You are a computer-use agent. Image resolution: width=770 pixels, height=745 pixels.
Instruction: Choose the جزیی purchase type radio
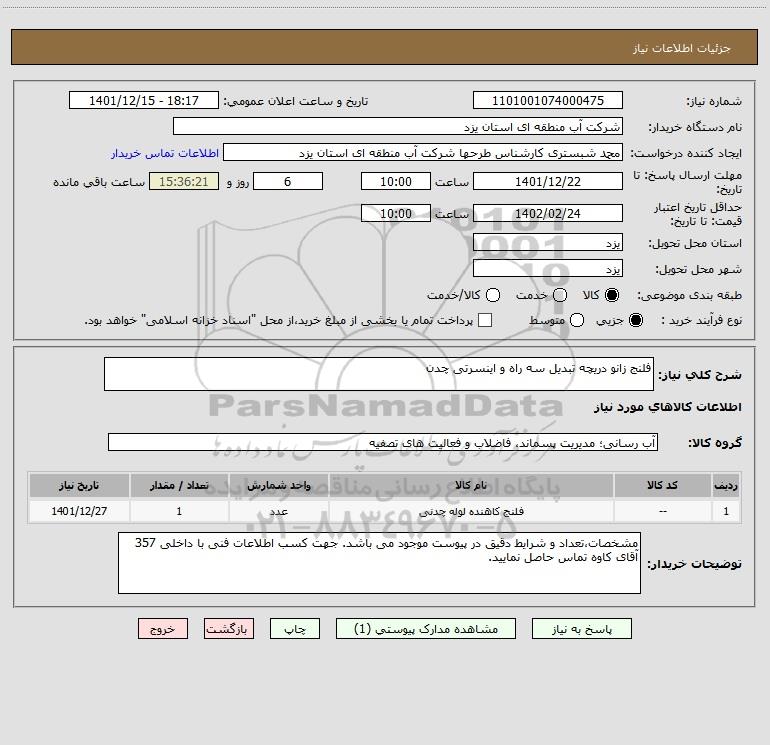[x=635, y=320]
